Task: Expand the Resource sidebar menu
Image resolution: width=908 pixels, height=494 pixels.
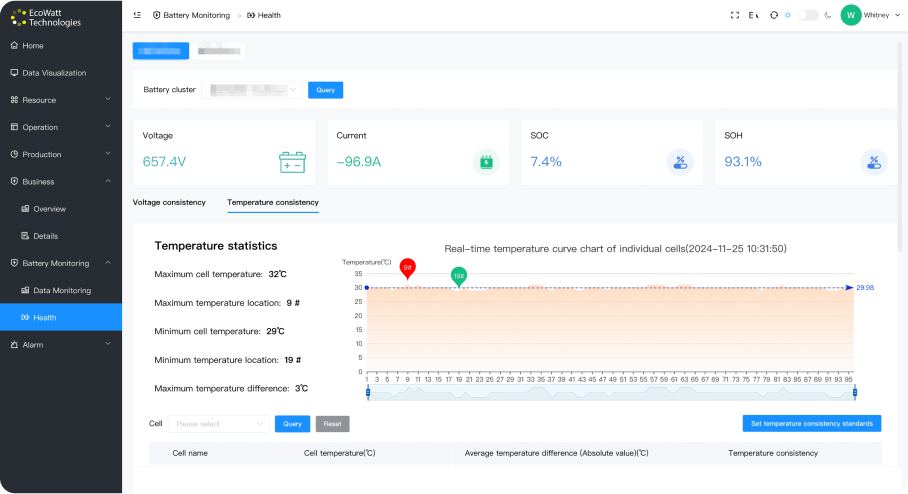Action: (x=60, y=100)
